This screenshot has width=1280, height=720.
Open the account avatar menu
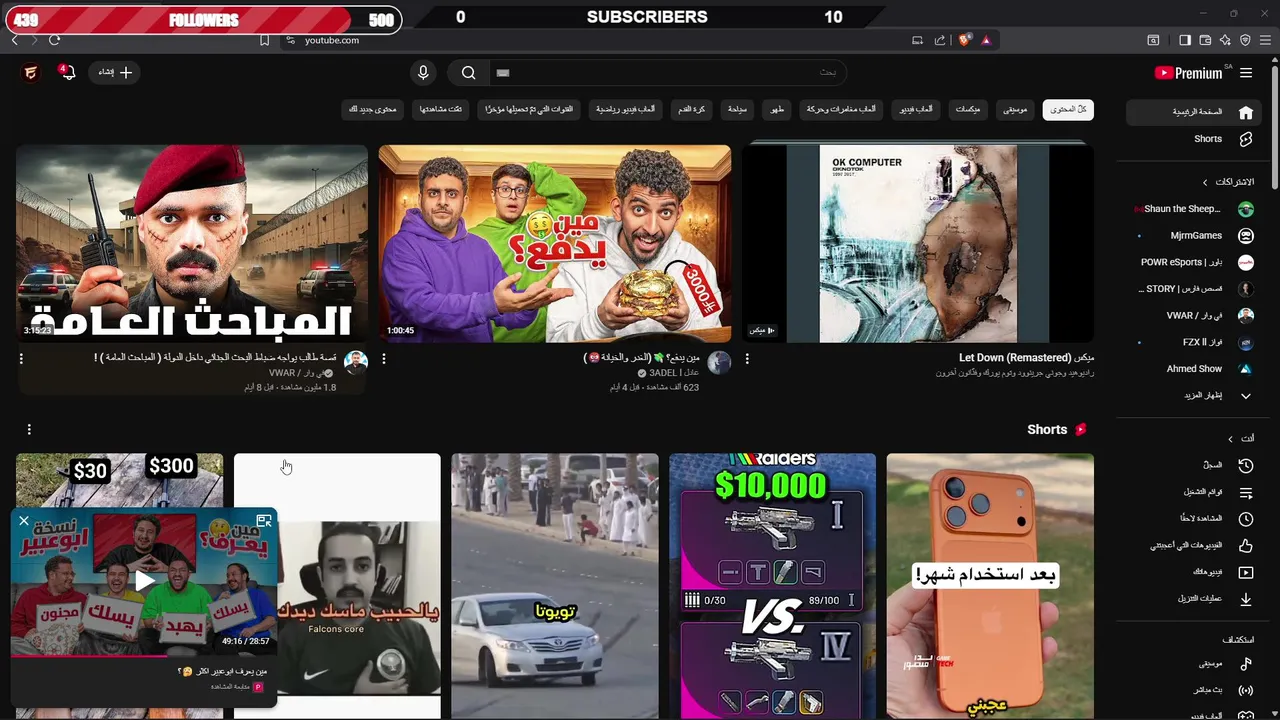31,73
